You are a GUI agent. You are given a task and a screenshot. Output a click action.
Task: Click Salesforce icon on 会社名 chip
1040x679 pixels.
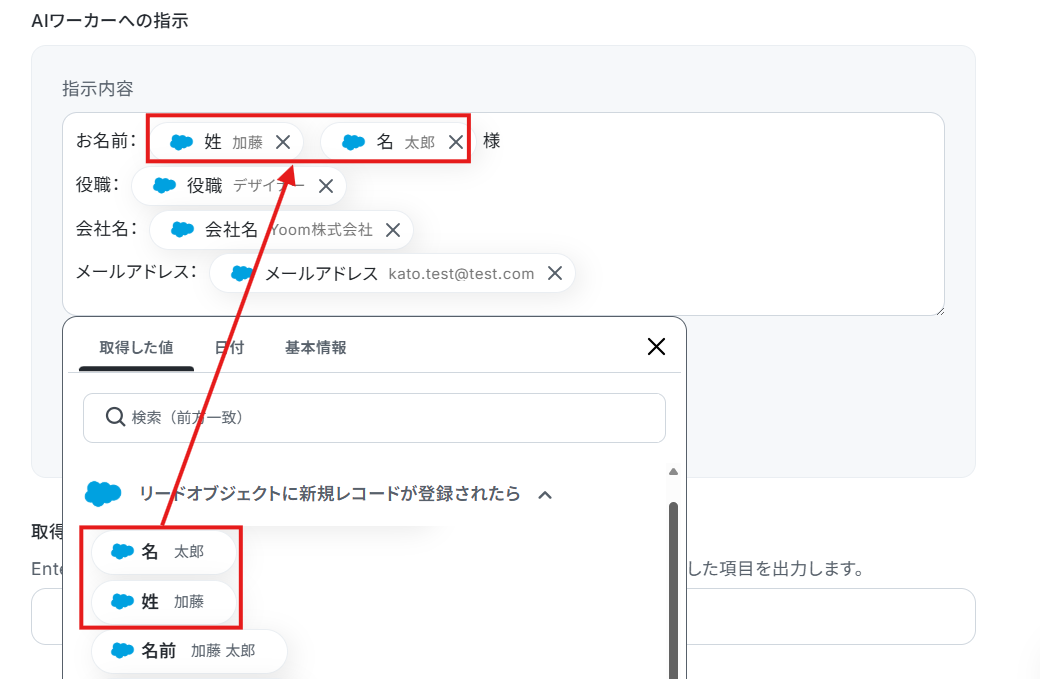pos(182,229)
